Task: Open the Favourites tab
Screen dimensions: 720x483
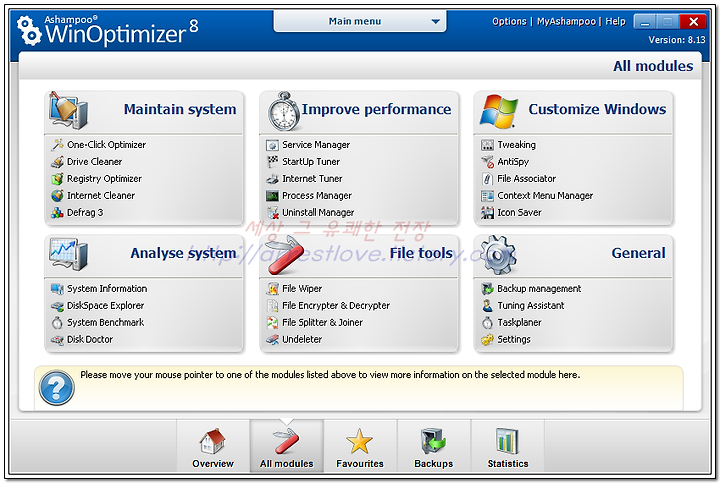Action: click(x=360, y=446)
